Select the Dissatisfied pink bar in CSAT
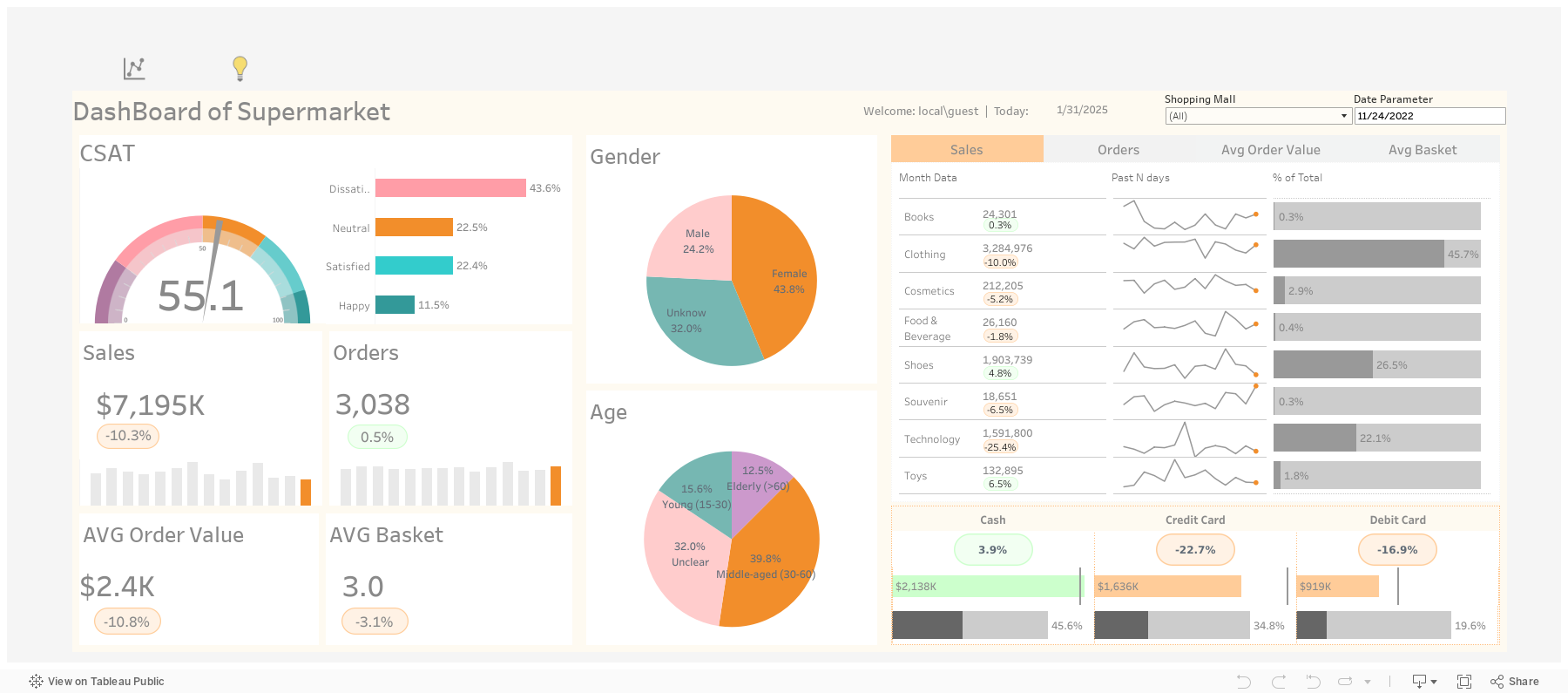The image size is (1568, 693). [x=450, y=188]
